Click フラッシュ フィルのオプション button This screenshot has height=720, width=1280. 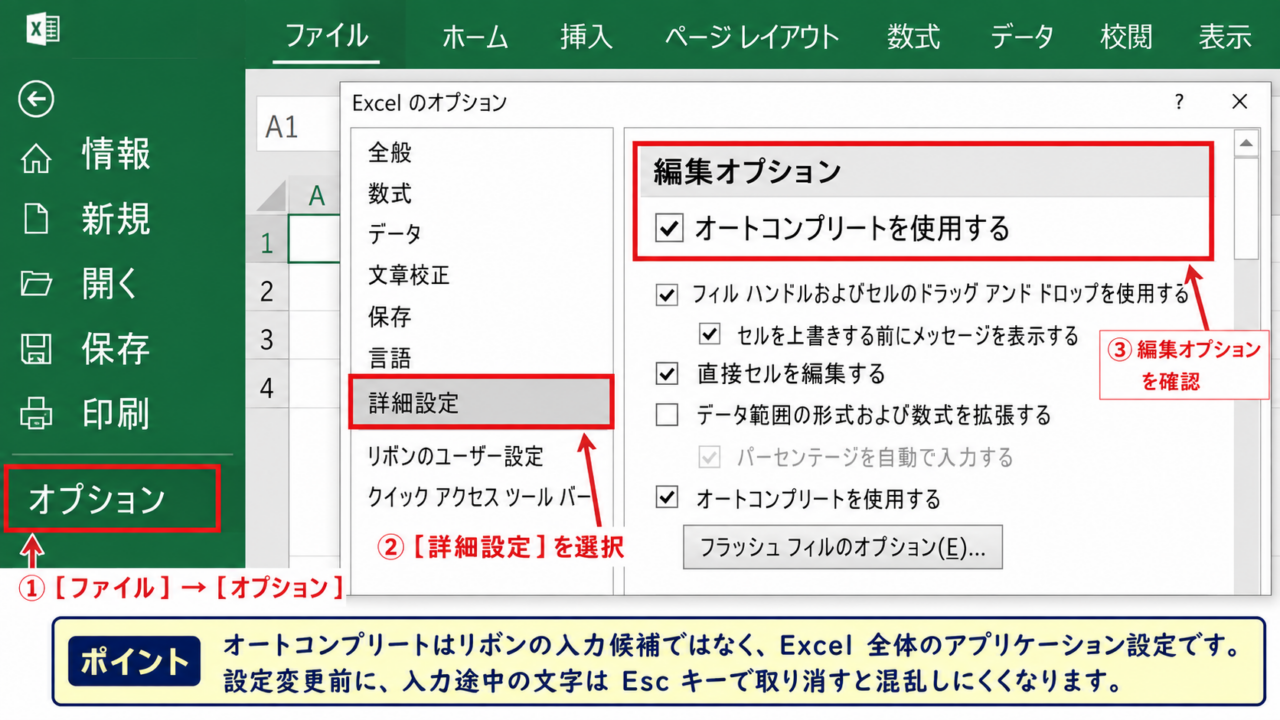pos(843,548)
